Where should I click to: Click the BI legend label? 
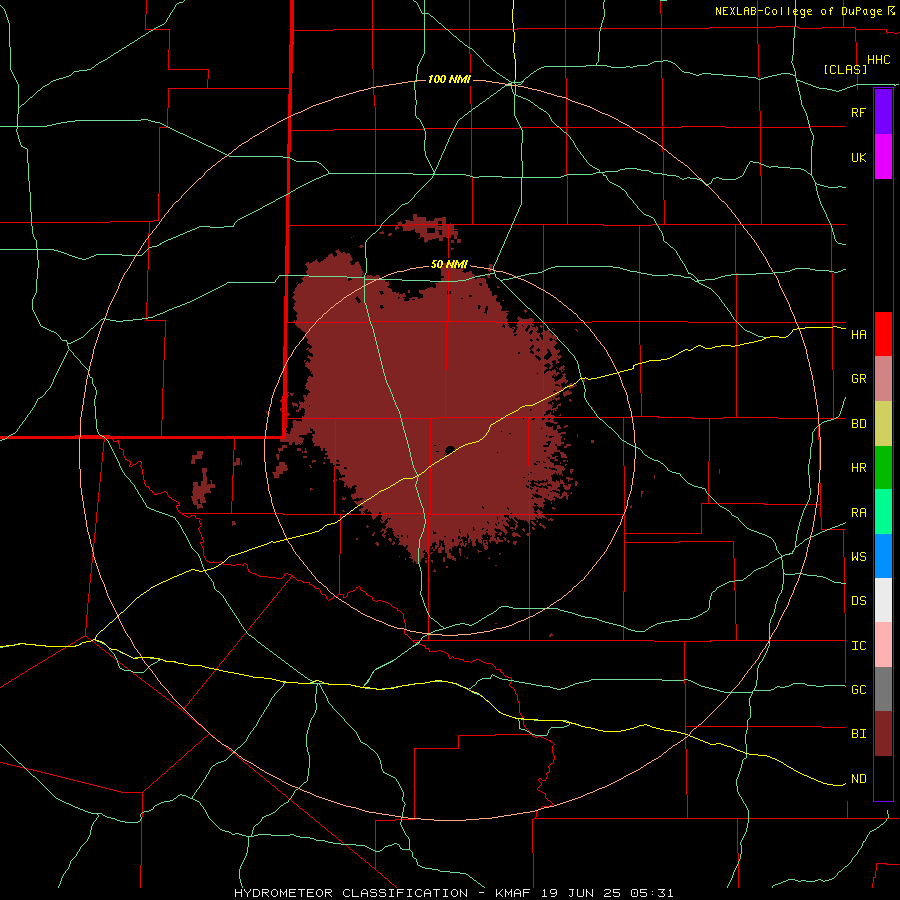coord(858,734)
